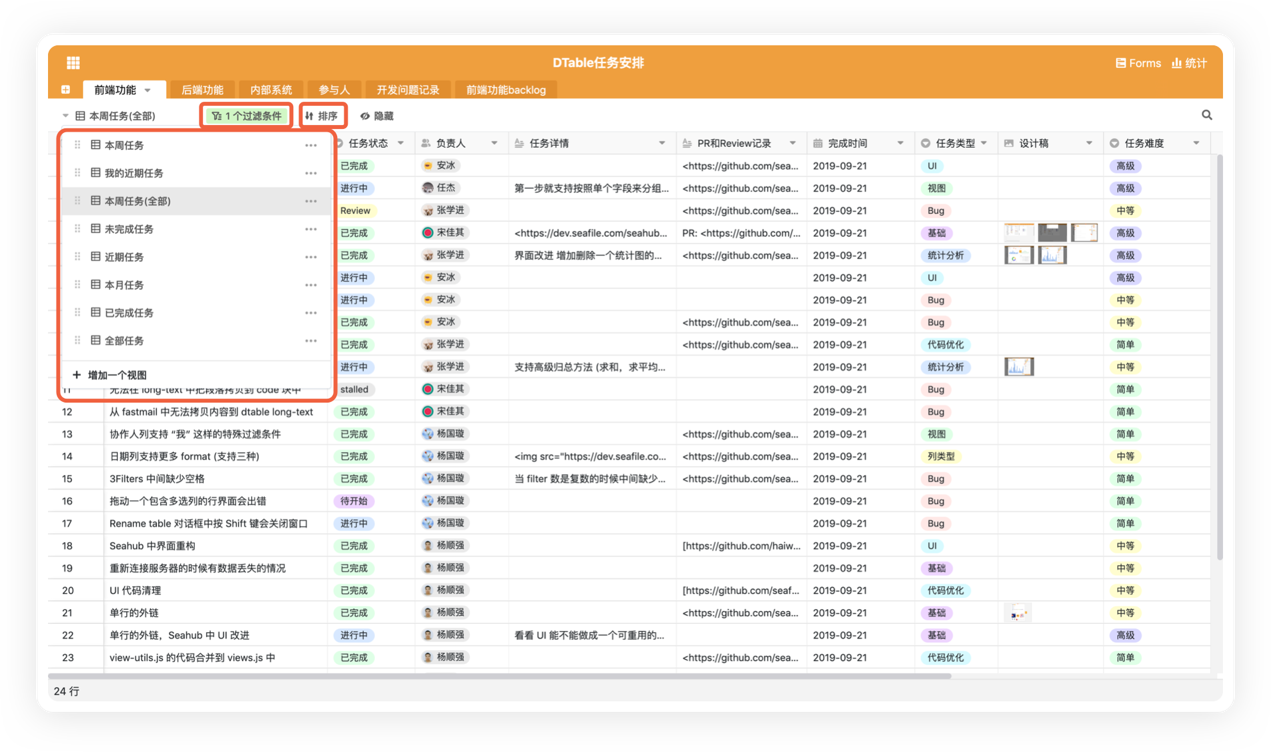Open dropdown arrow on 前端功能 tab

148,91
